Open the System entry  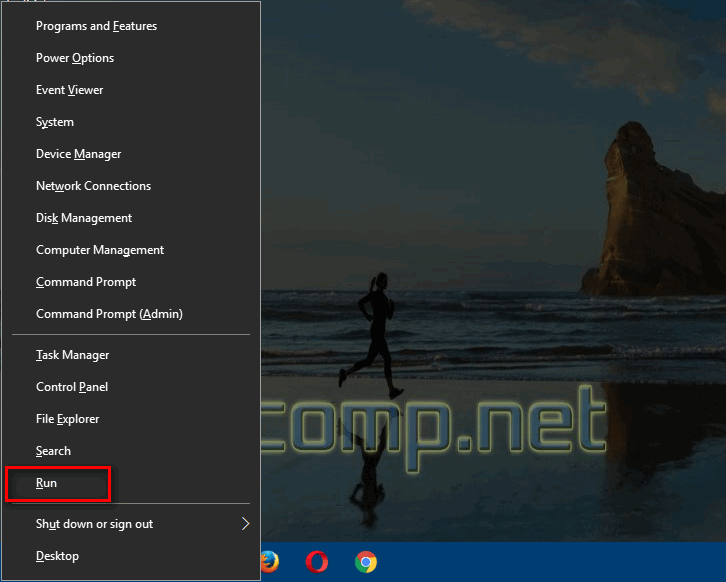click(131, 122)
